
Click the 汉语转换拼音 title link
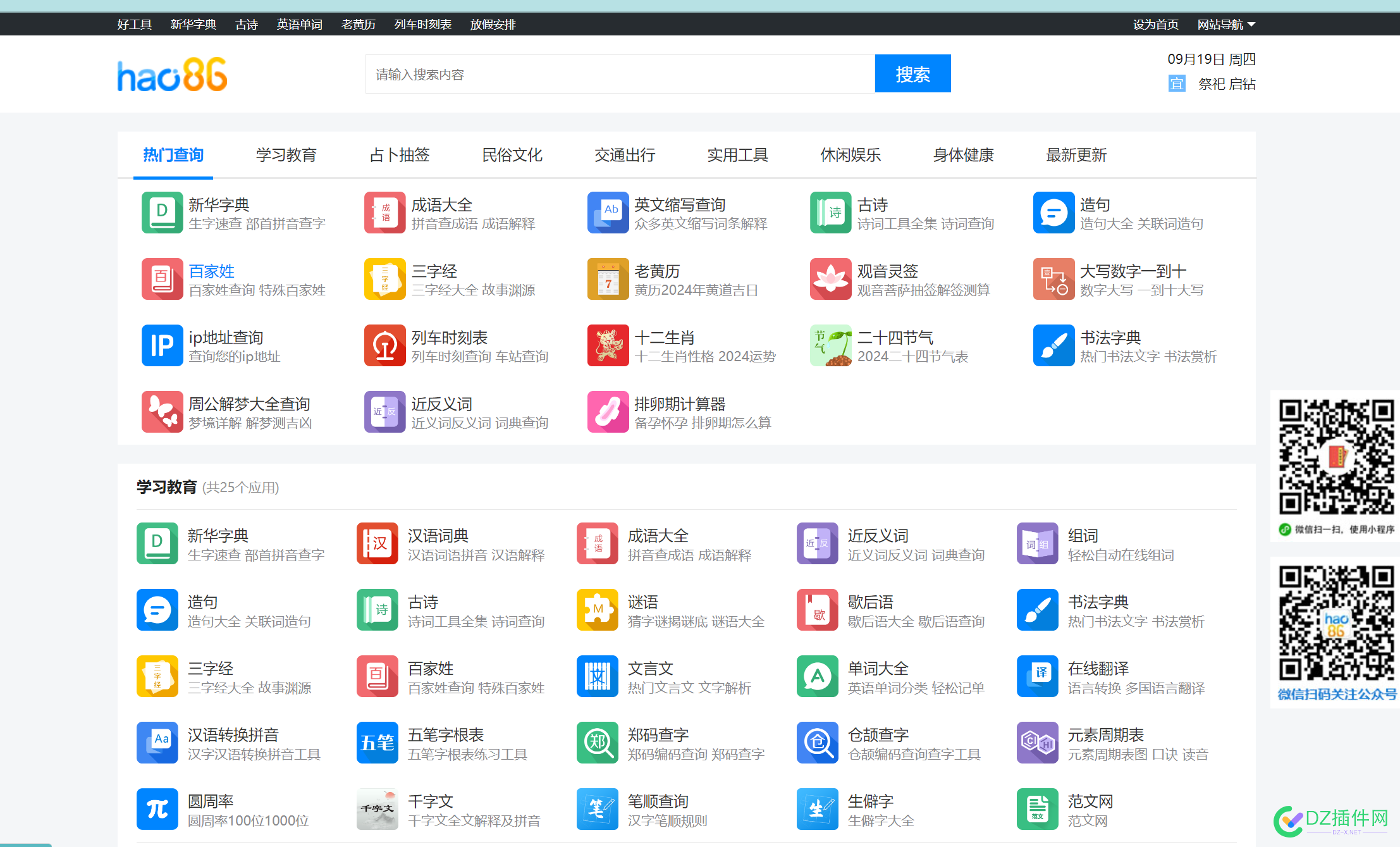click(233, 735)
